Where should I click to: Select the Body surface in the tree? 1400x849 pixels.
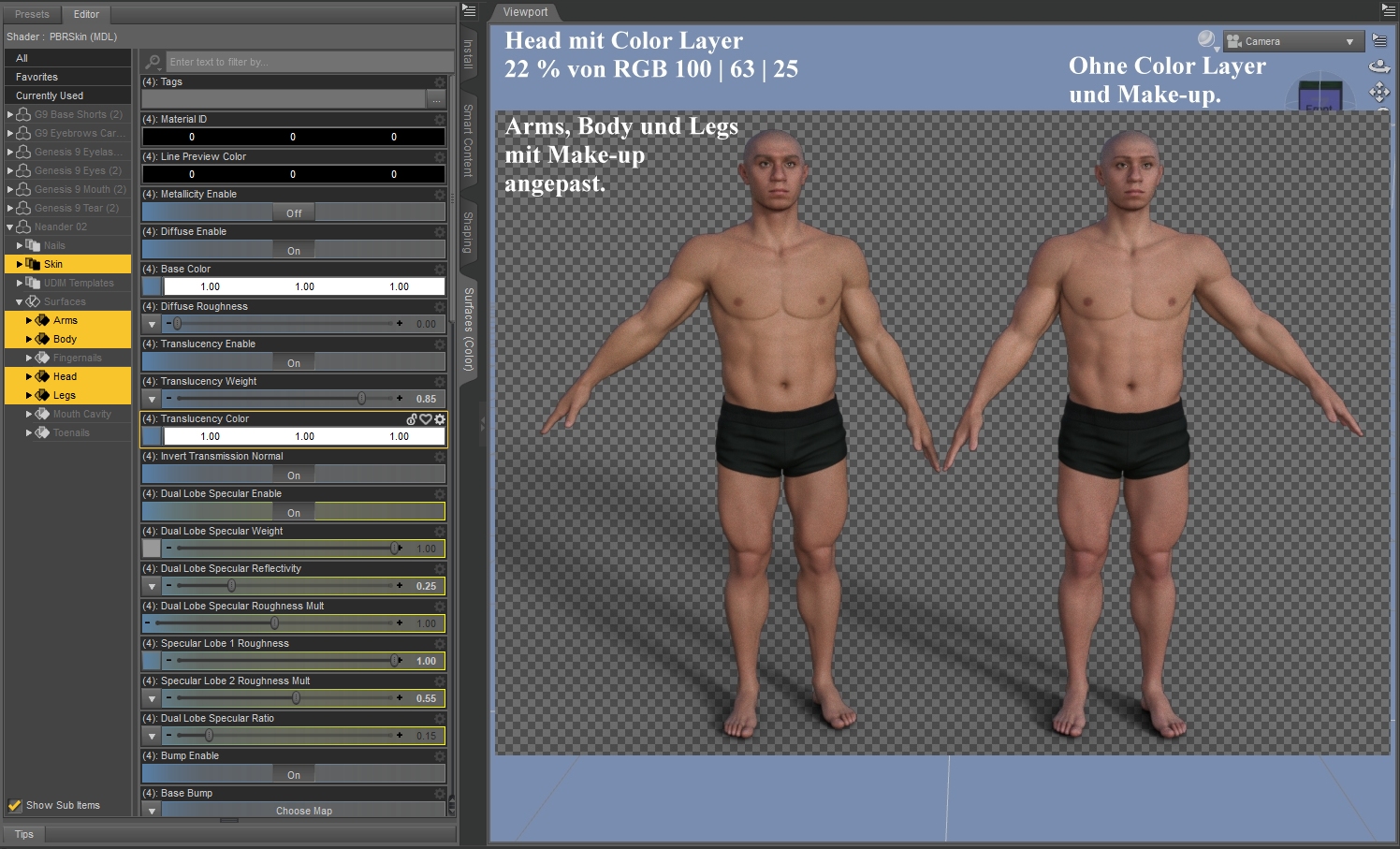coord(67,339)
